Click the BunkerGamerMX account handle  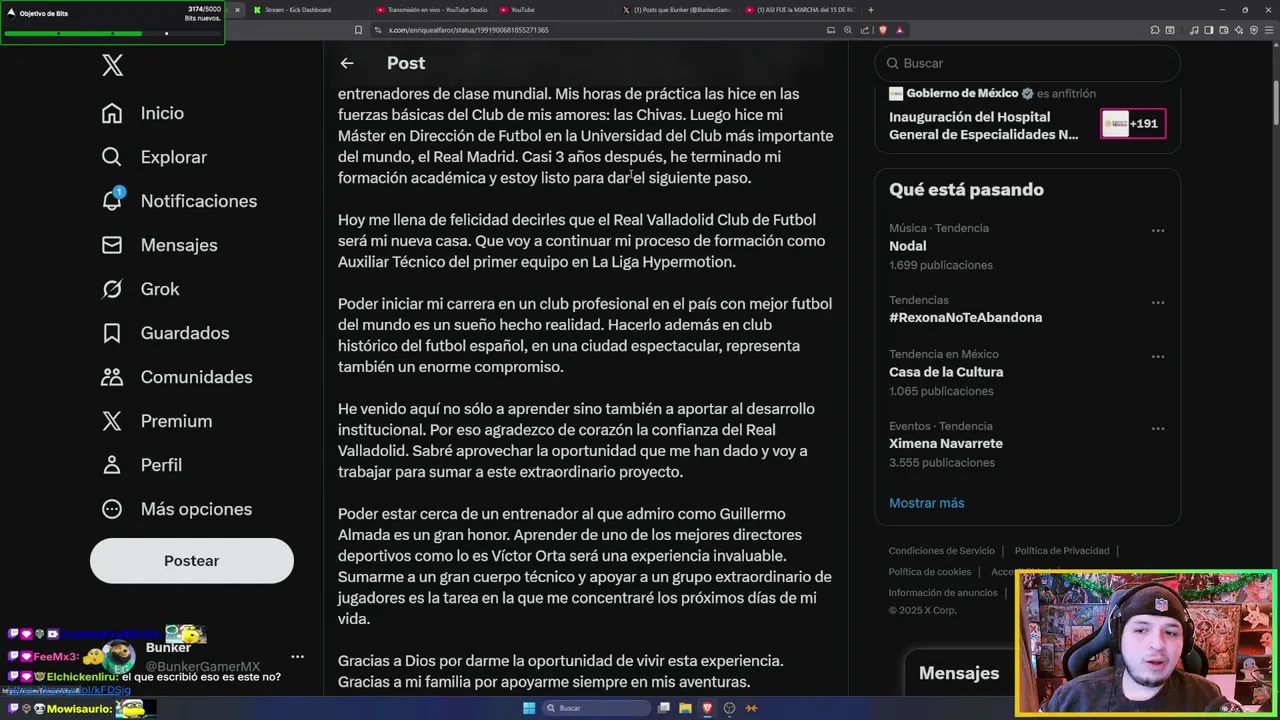click(x=203, y=667)
